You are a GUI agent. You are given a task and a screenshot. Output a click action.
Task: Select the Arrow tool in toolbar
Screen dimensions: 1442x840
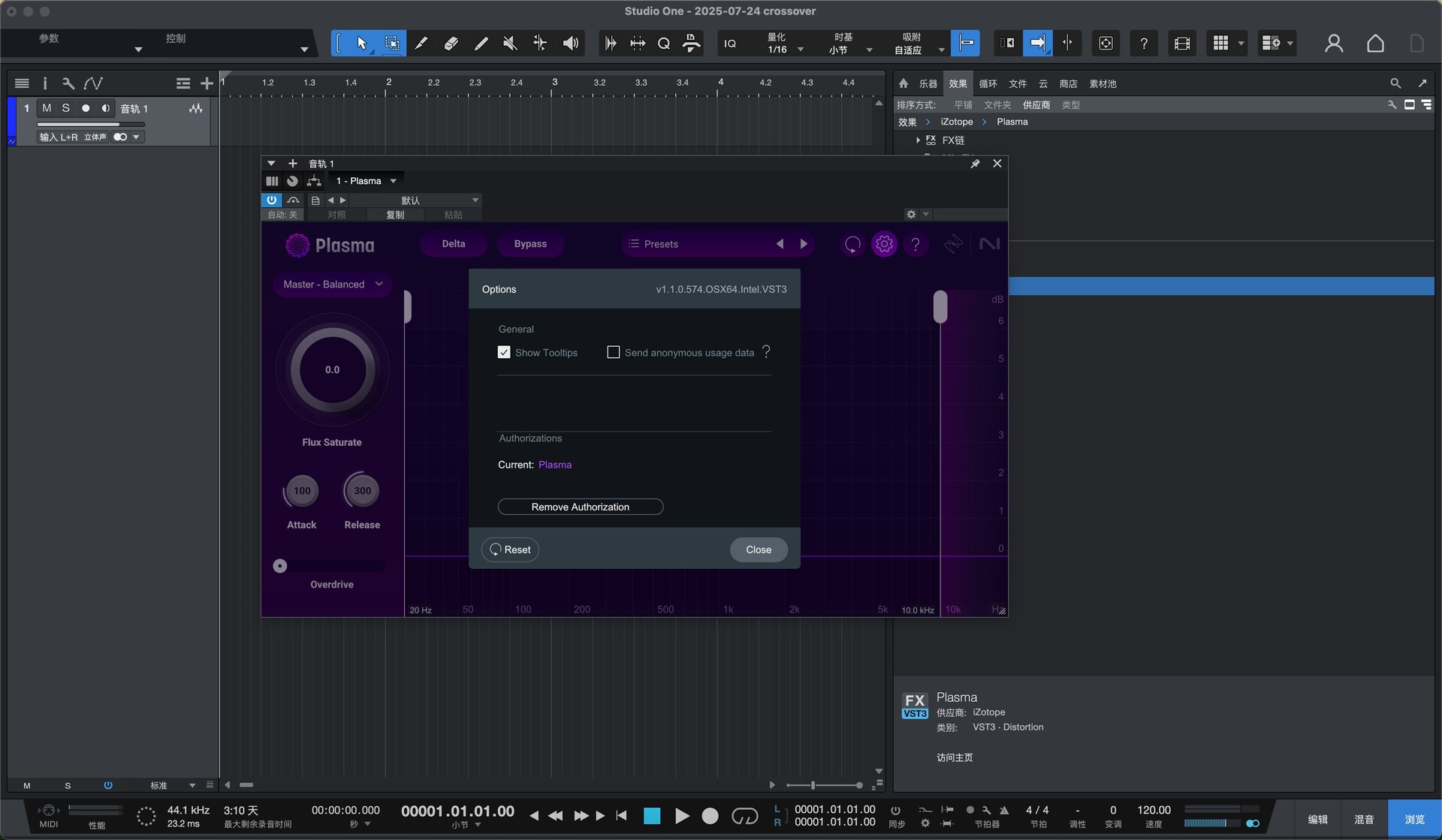pos(362,44)
